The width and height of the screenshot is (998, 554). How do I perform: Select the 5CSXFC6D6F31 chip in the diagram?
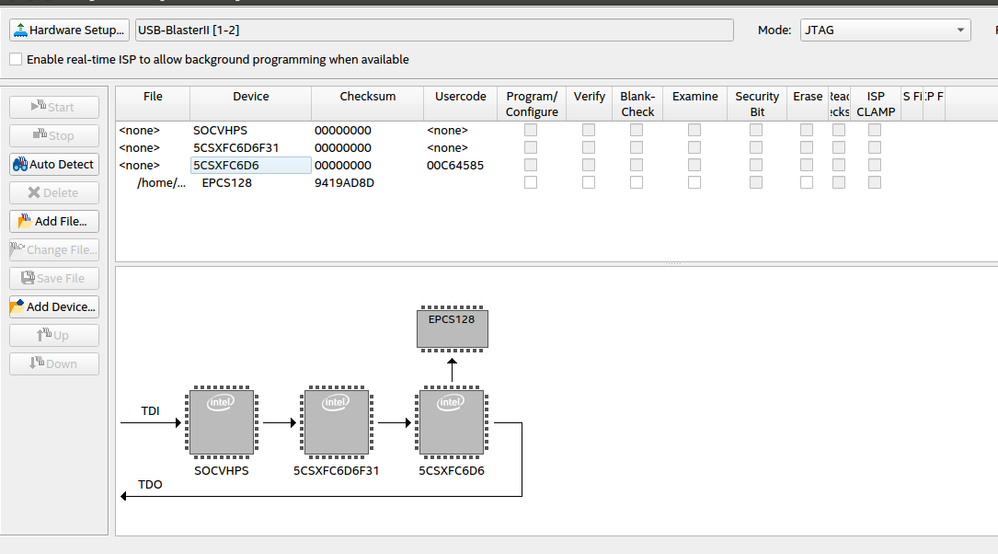point(336,423)
